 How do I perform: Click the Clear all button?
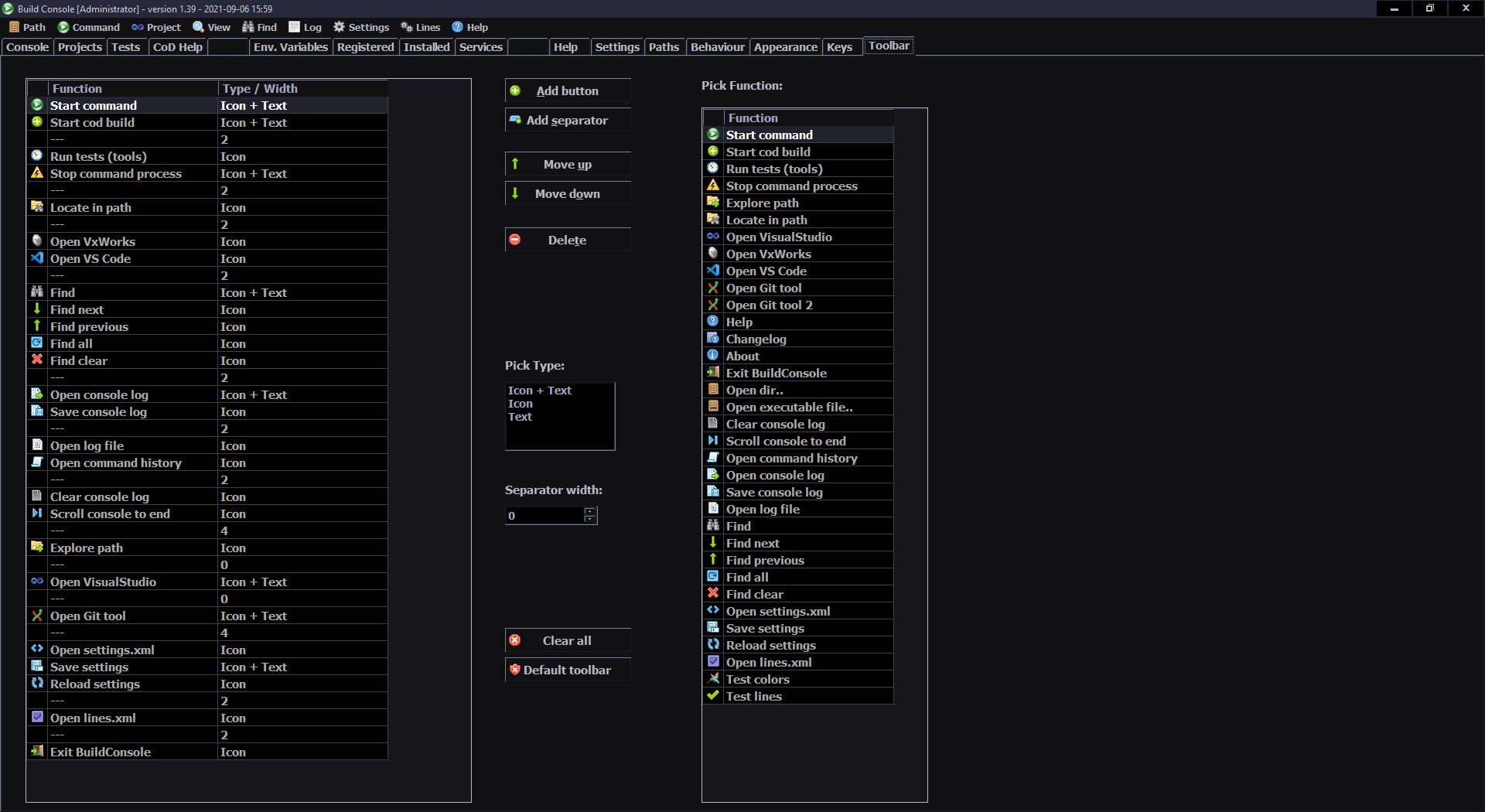[x=568, y=640]
